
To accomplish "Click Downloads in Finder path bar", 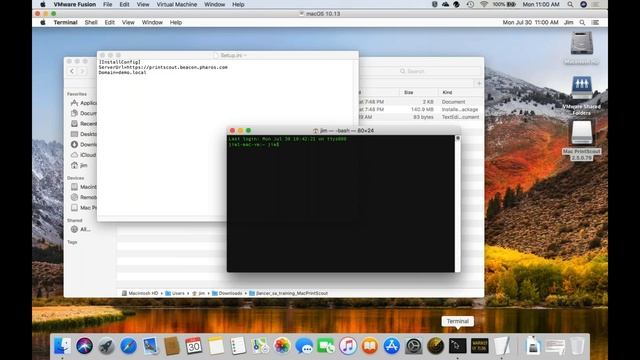I will [x=227, y=293].
